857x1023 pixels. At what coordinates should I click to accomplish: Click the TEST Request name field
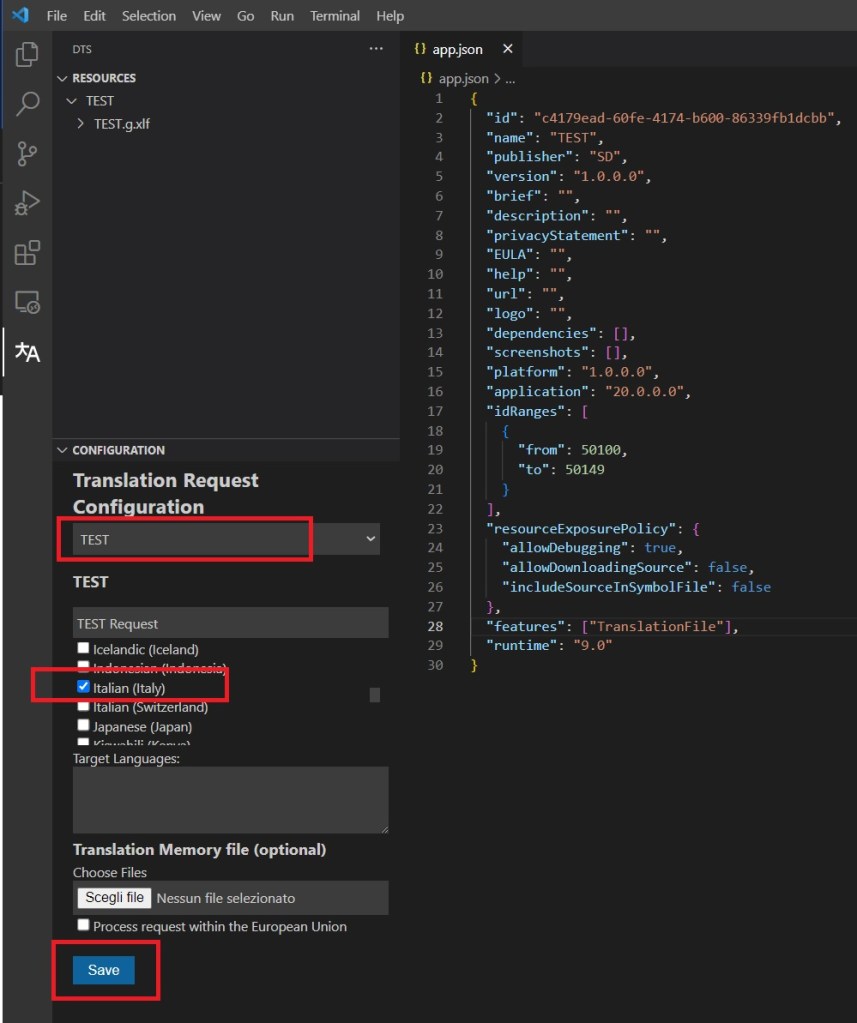(230, 623)
